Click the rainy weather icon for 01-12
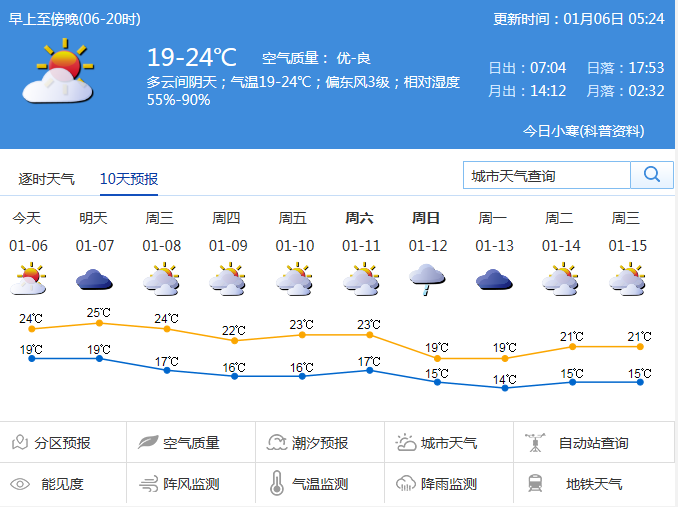Viewport: 678px width, 507px height. tap(427, 279)
